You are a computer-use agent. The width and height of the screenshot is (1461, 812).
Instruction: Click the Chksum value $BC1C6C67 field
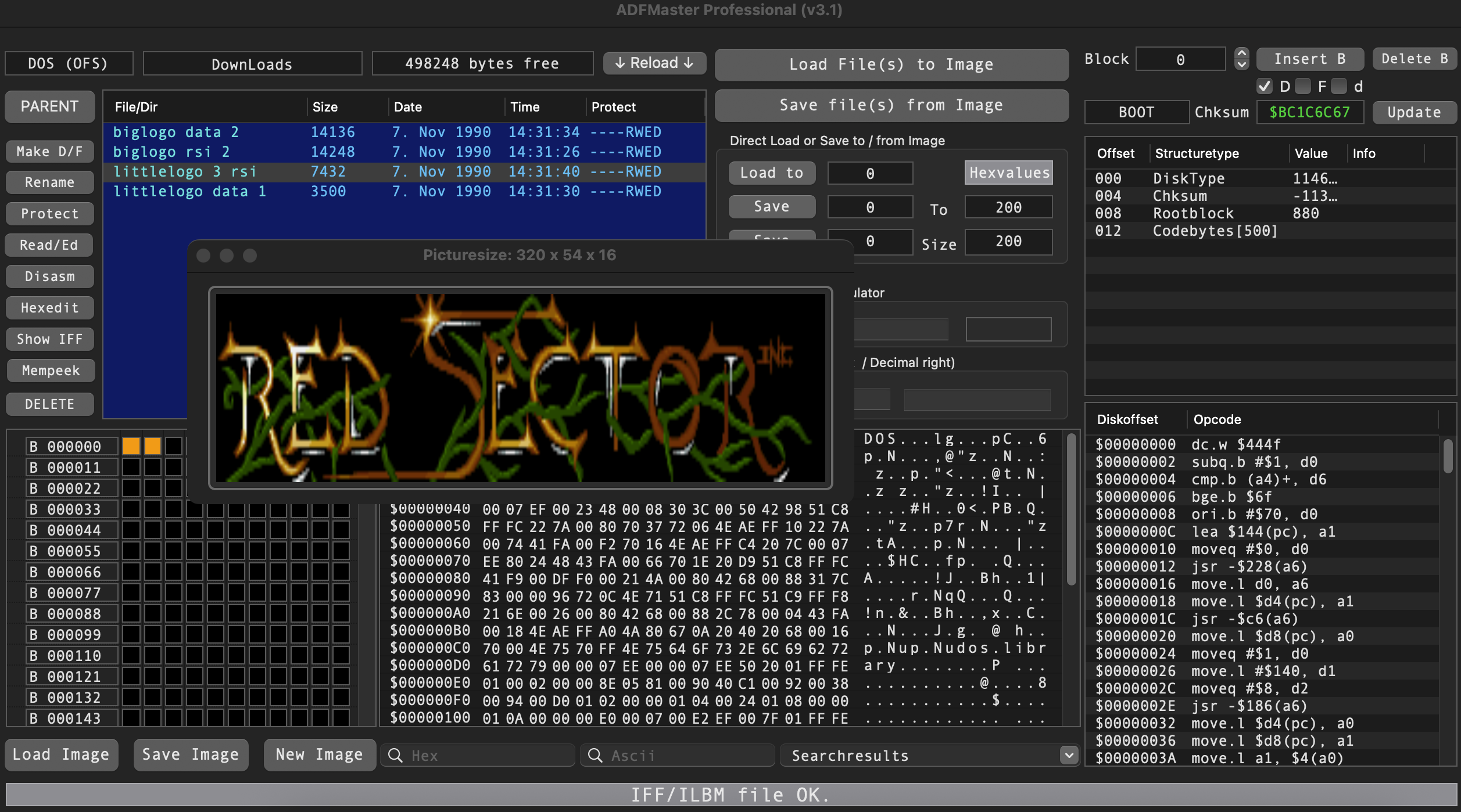pos(1310,112)
